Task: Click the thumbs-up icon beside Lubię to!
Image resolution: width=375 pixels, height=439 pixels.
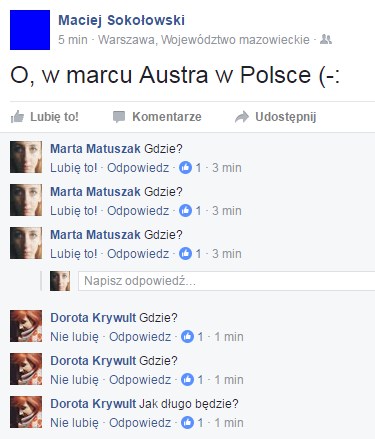Action: click(17, 117)
